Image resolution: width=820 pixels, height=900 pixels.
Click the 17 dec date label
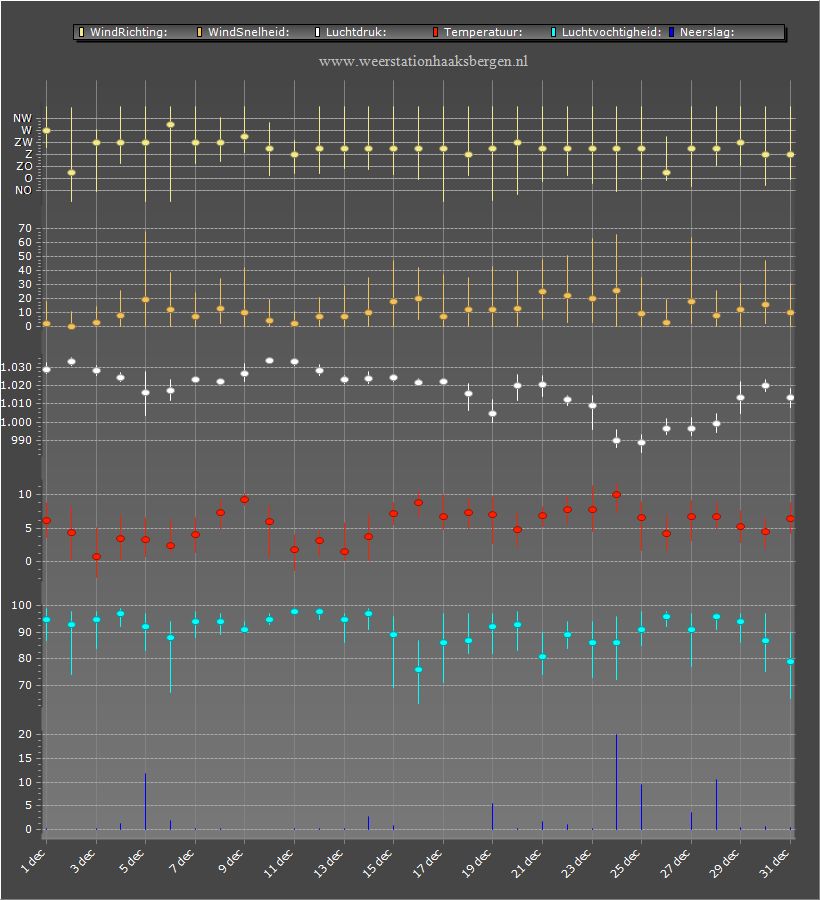427,863
